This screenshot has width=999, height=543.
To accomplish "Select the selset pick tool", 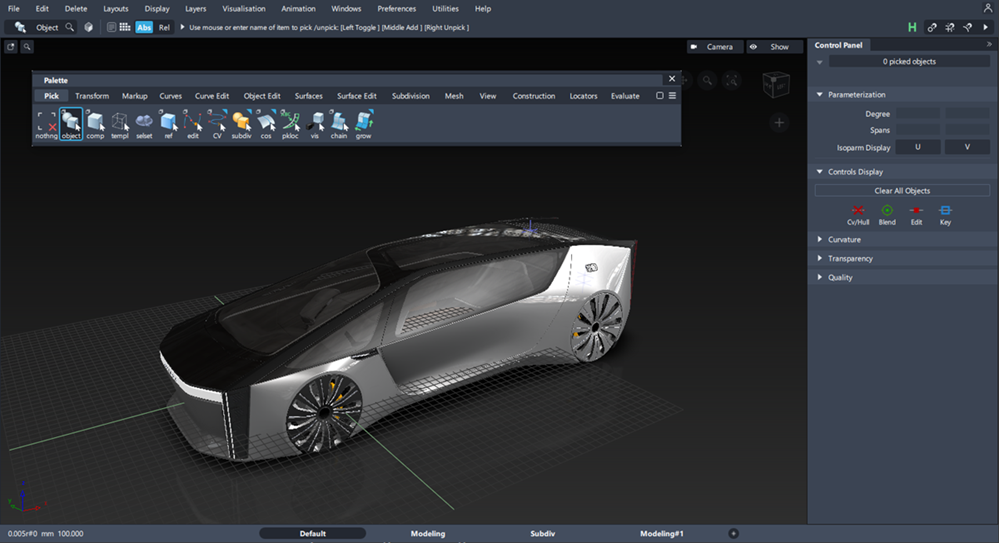I will pos(144,124).
